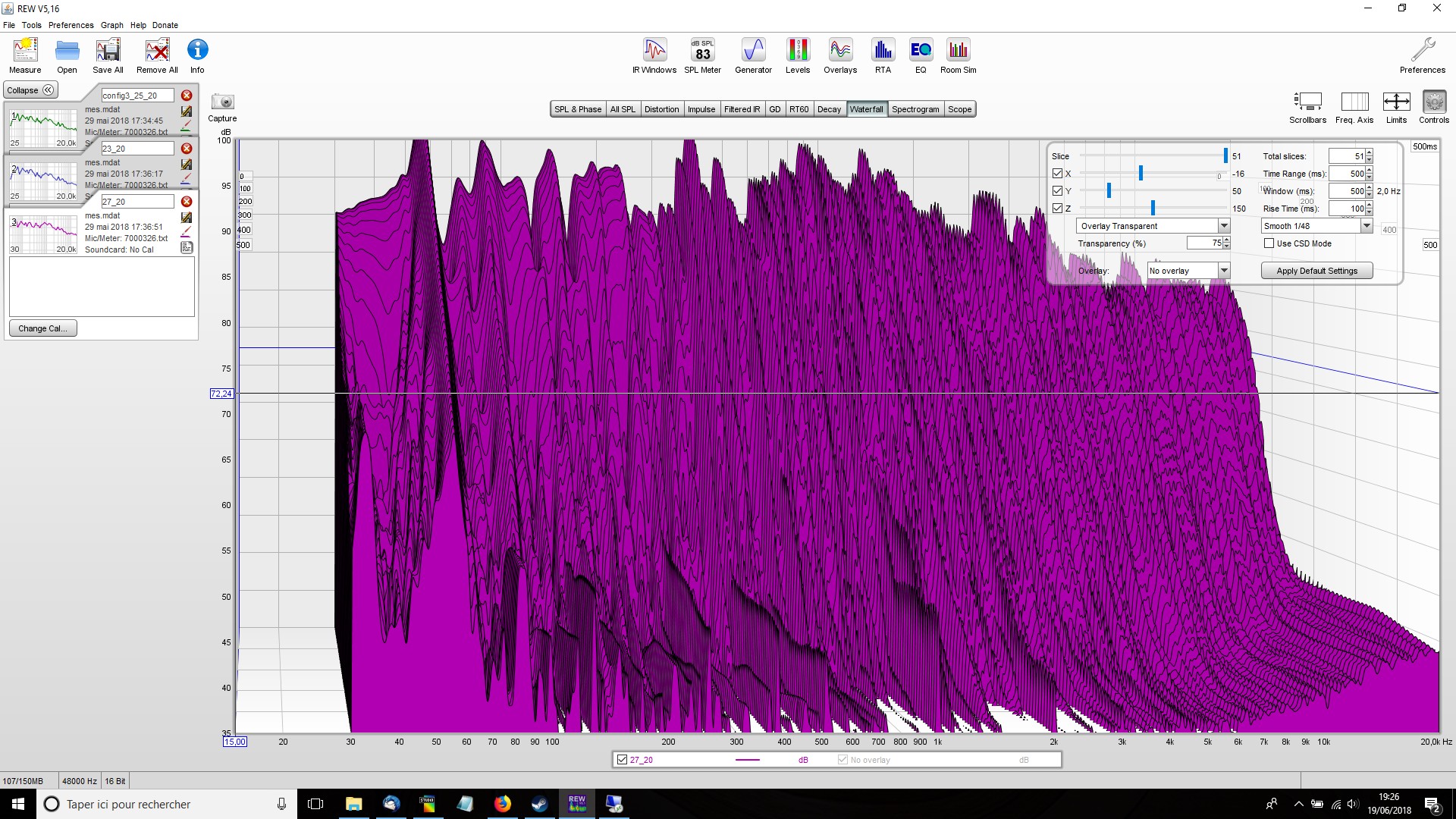Enable Use CSD Mode checkbox

pos(1269,243)
